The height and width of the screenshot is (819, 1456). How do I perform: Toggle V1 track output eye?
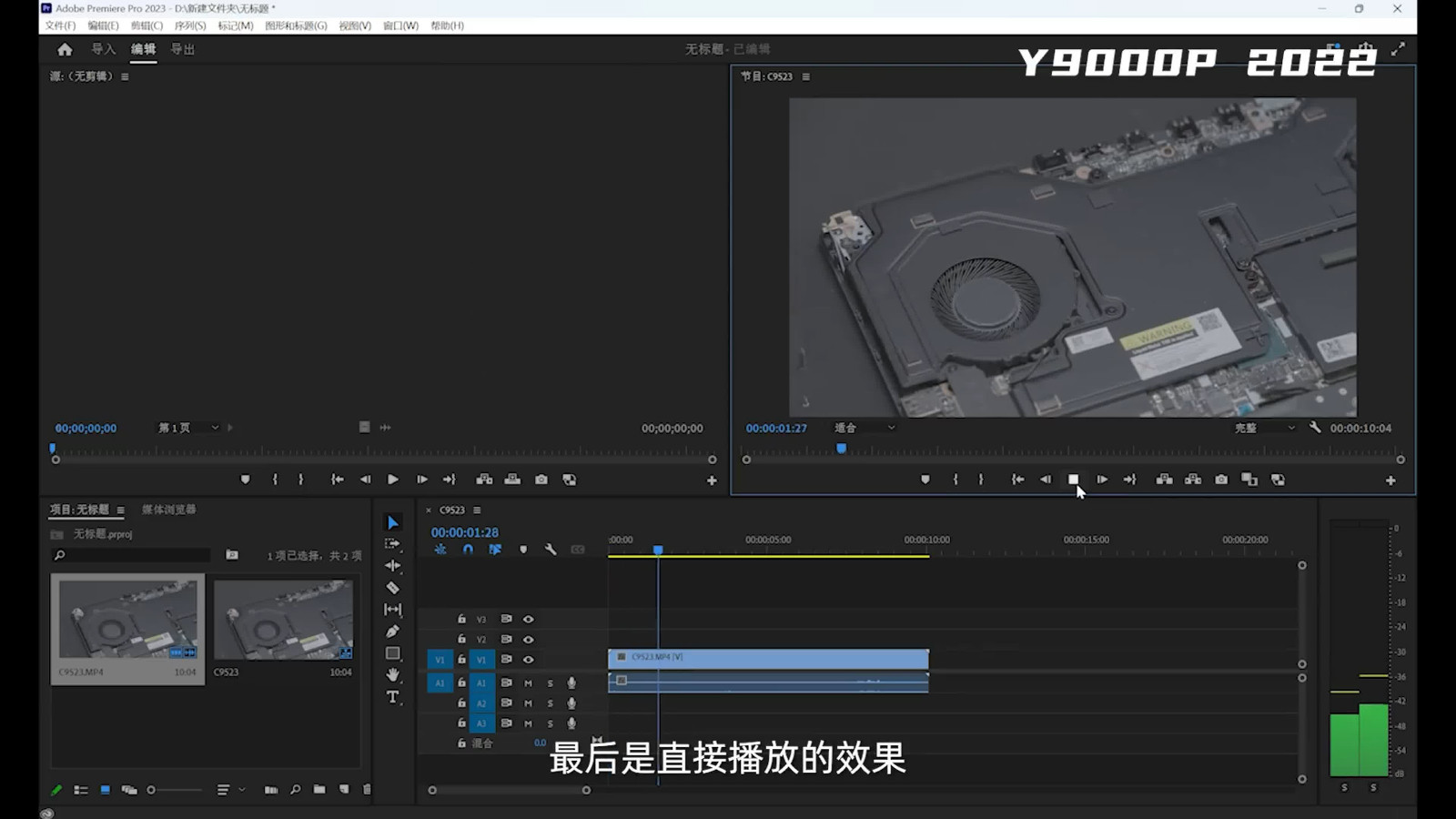point(529,660)
